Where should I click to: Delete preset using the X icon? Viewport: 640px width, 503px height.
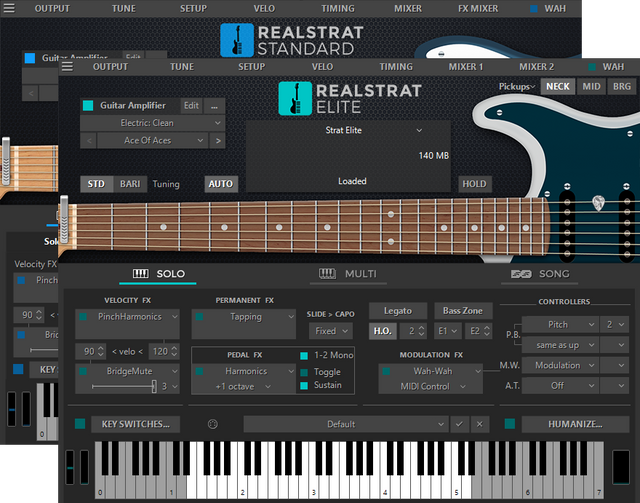(x=480, y=424)
